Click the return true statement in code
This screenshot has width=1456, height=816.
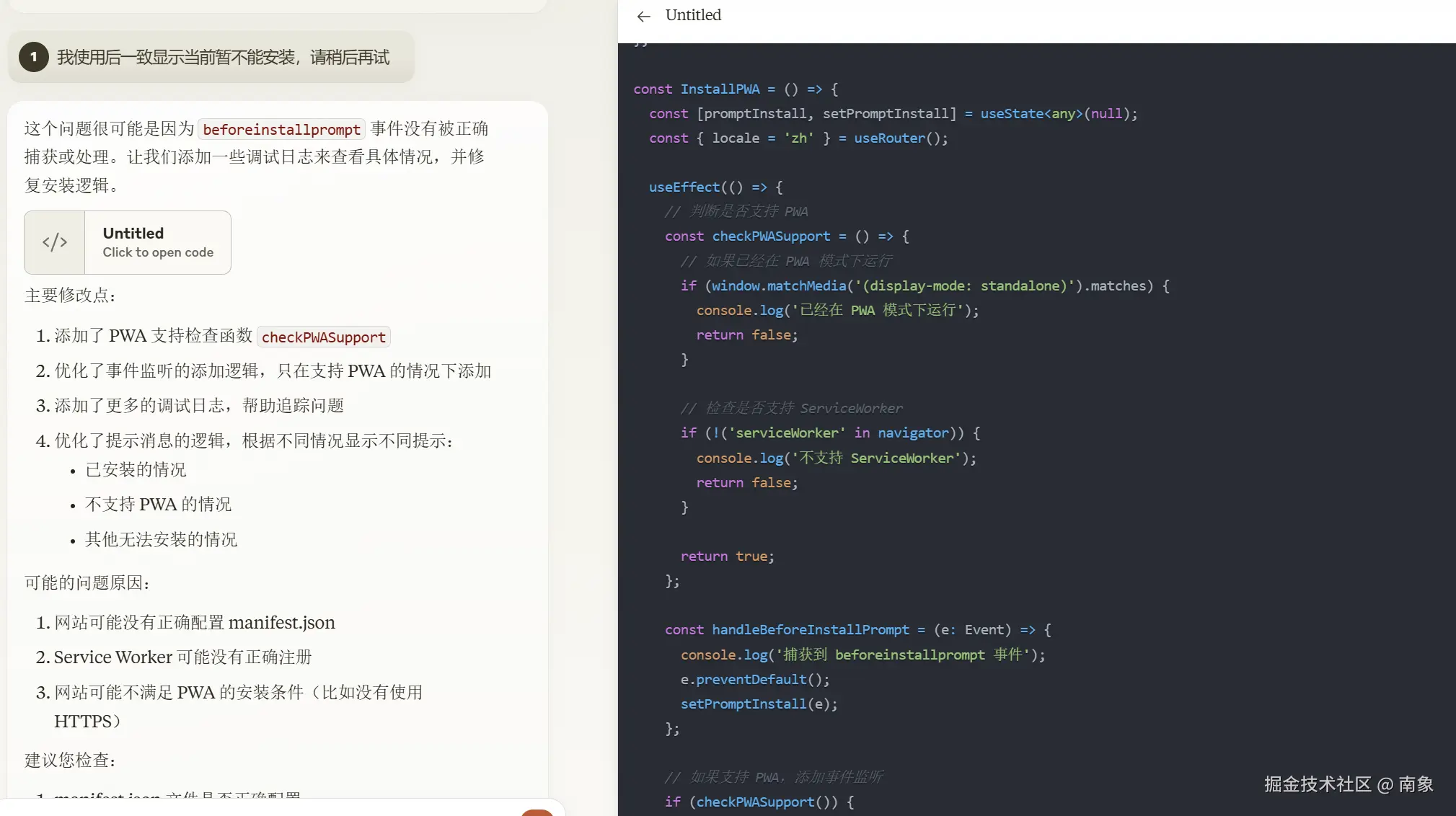[x=725, y=556]
